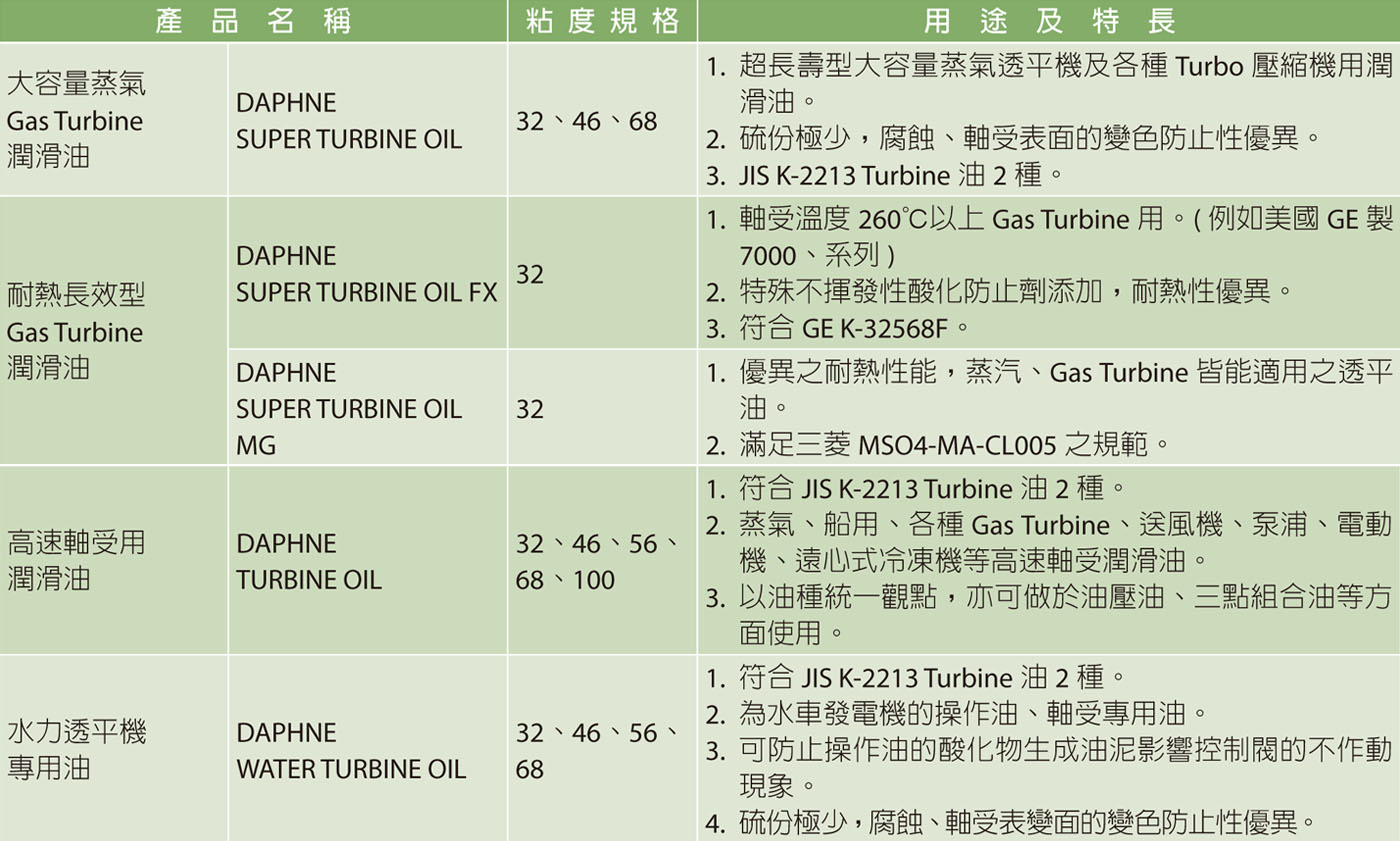Select product name in the 高速軸受用潤滑油 row
Viewport: 1400px width, 841px height.
(308, 561)
